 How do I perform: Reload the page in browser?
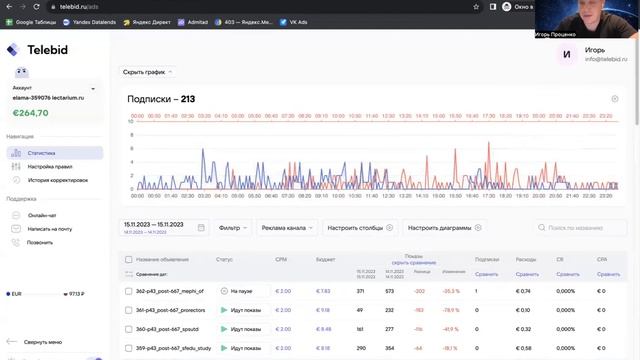pos(36,7)
